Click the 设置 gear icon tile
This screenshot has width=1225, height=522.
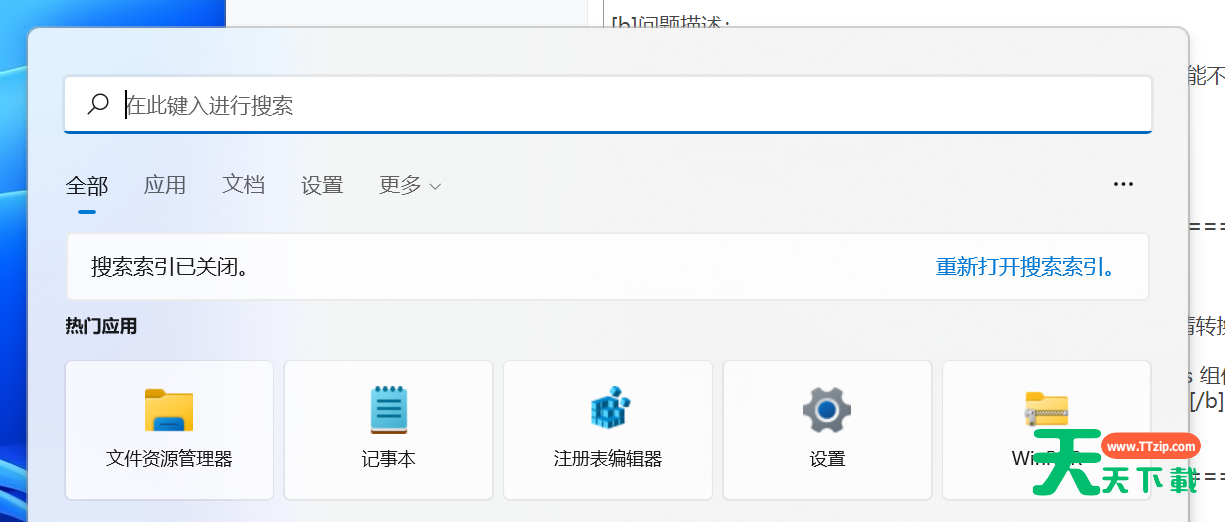(827, 410)
